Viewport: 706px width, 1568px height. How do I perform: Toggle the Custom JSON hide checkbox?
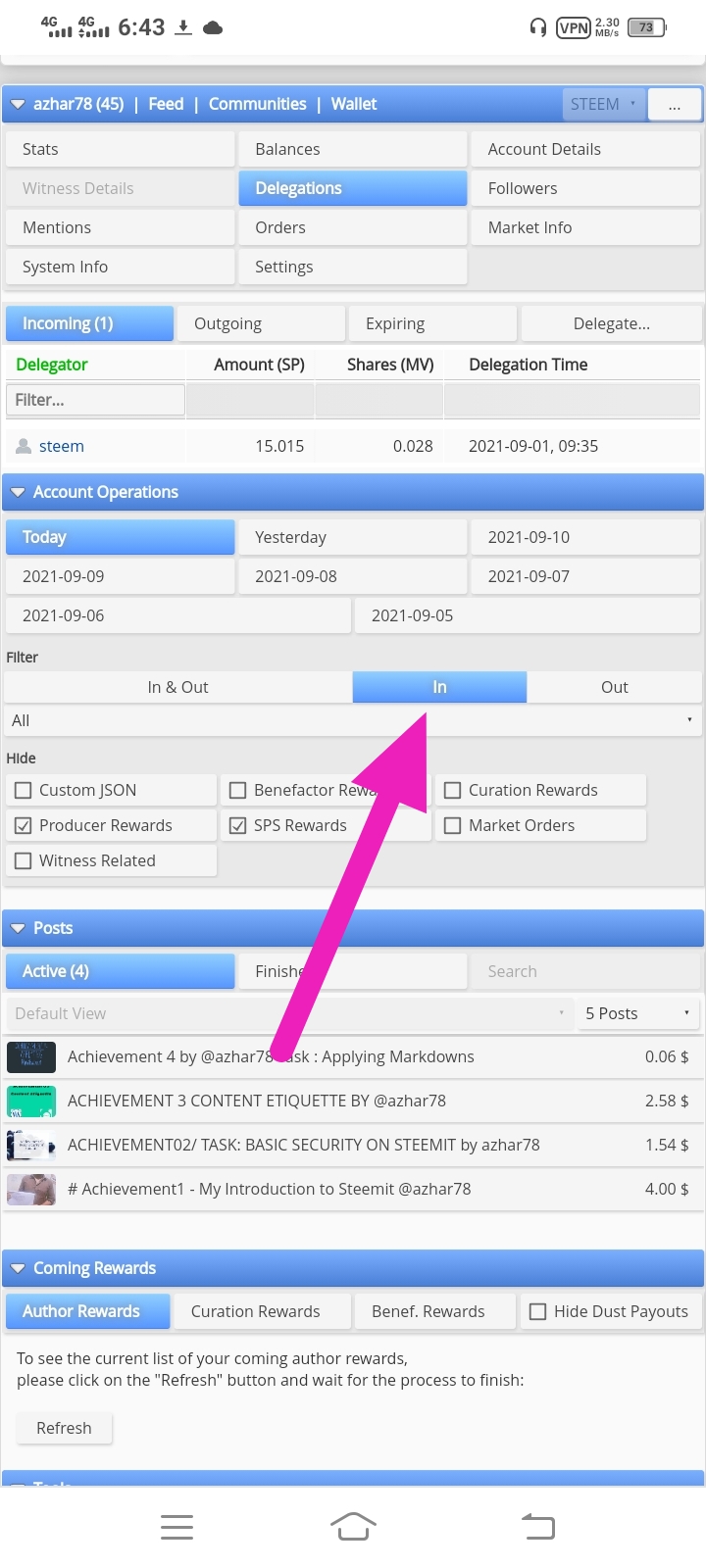click(24, 790)
